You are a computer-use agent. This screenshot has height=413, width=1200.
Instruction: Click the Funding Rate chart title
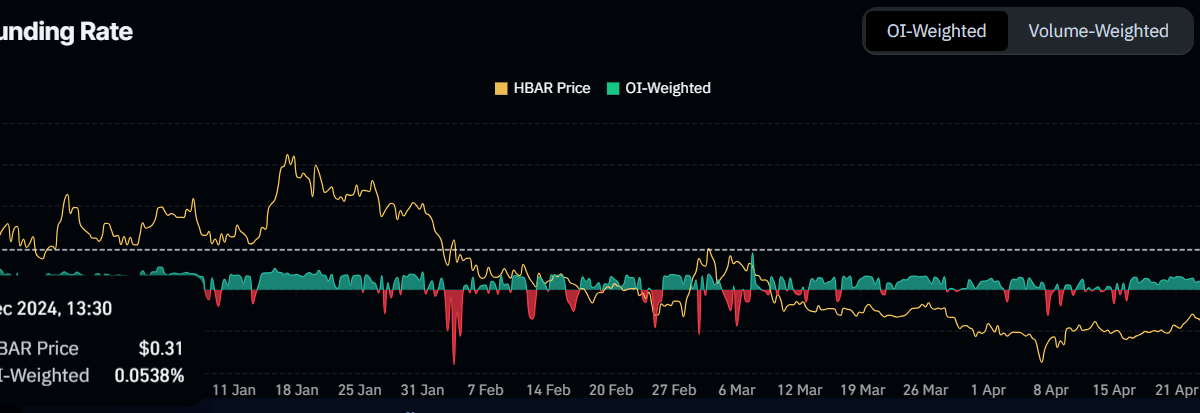(66, 32)
